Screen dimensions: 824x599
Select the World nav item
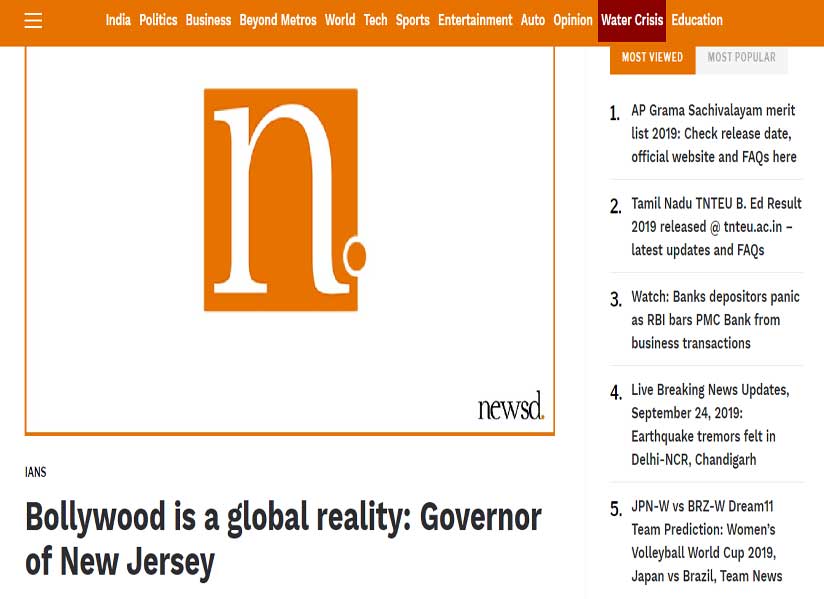(x=340, y=20)
